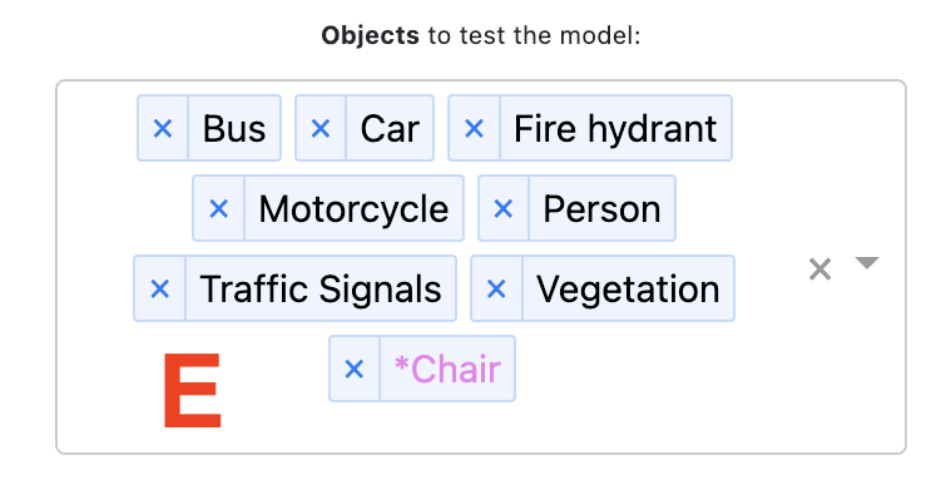This screenshot has width=942, height=486.
Task: Clear all selected objects with gray X
Action: click(820, 269)
